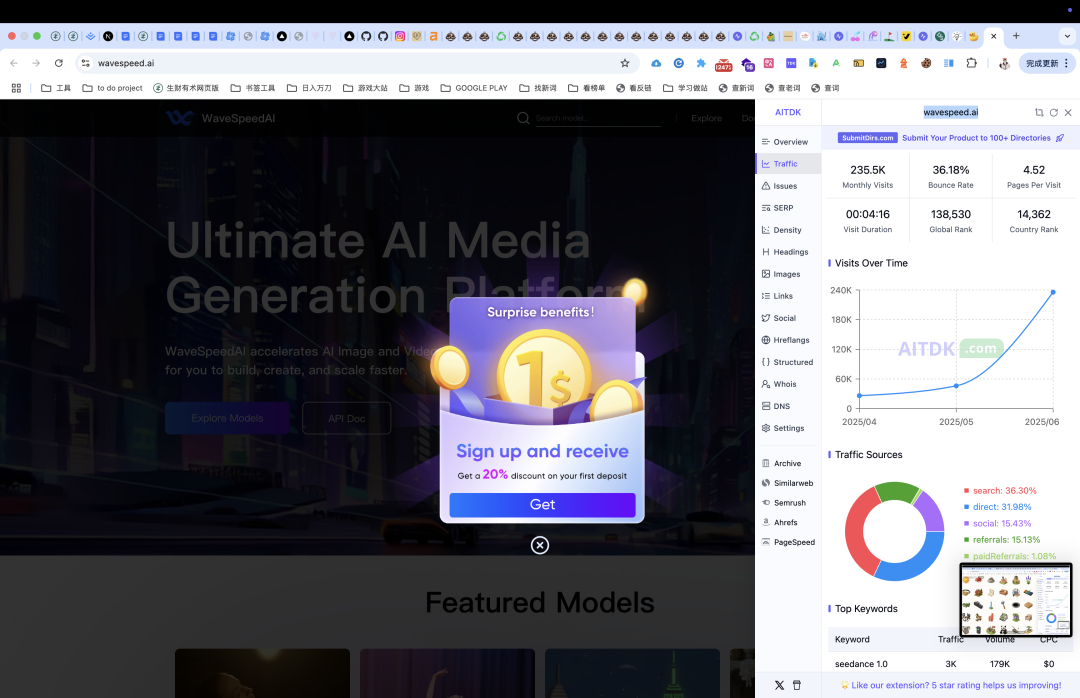Open the 日入万刀 bookmark folder
Screen dimensions: 1080x698
[x=309, y=88]
